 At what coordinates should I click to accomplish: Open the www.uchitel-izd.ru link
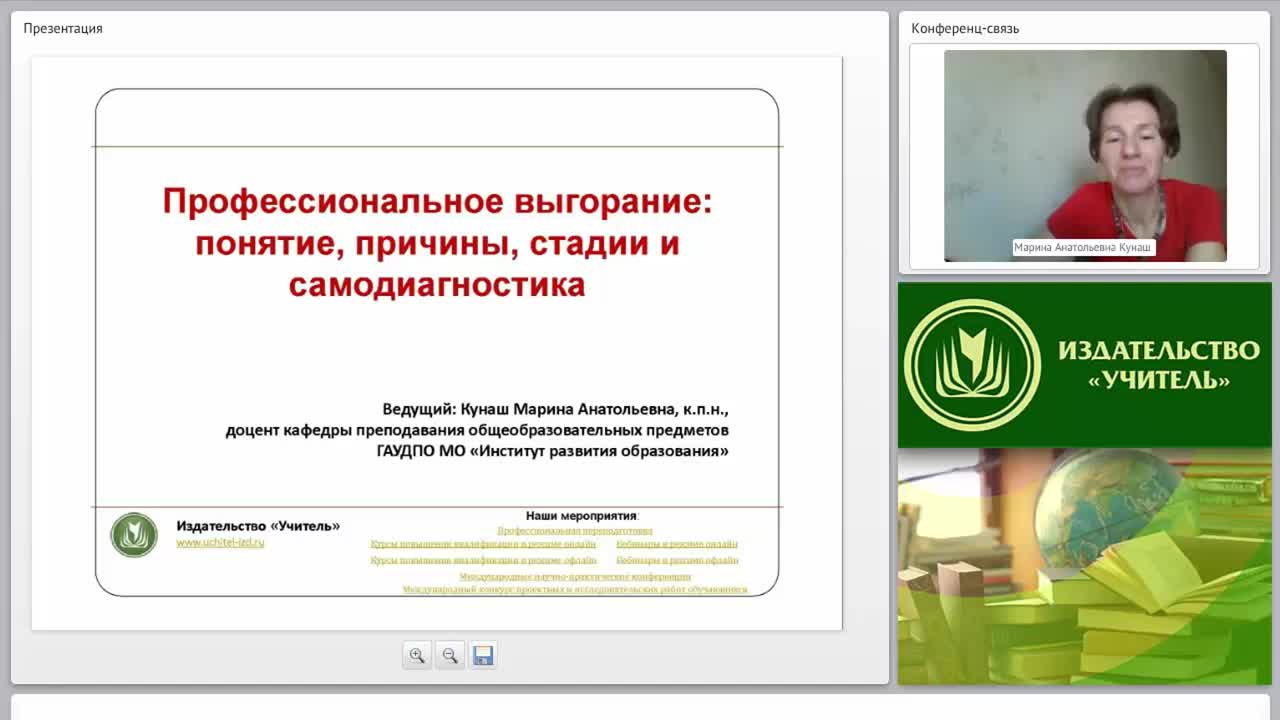(220, 543)
